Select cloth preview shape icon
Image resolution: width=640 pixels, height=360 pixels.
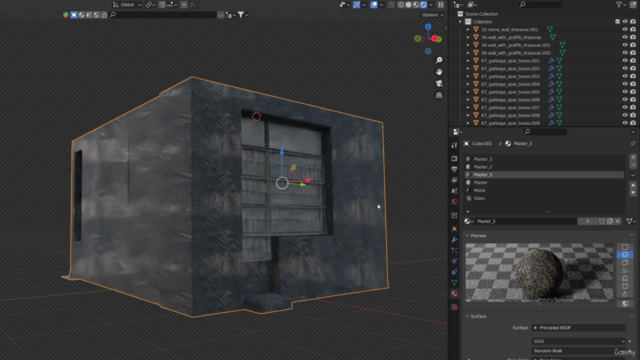pyautogui.click(x=624, y=286)
